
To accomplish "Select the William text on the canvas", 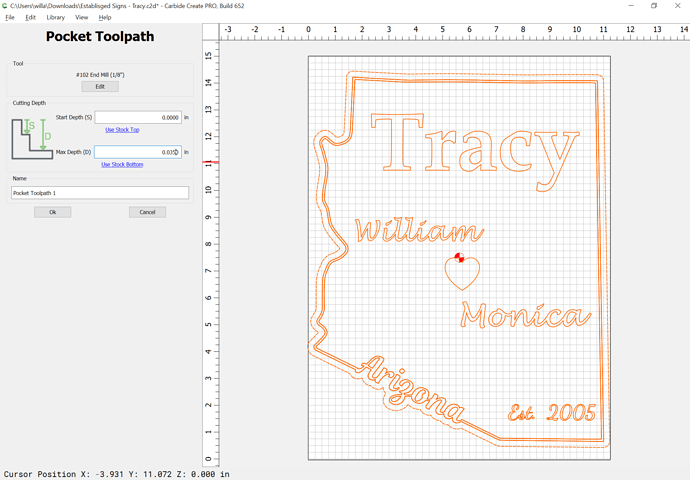I will pyautogui.click(x=419, y=231).
